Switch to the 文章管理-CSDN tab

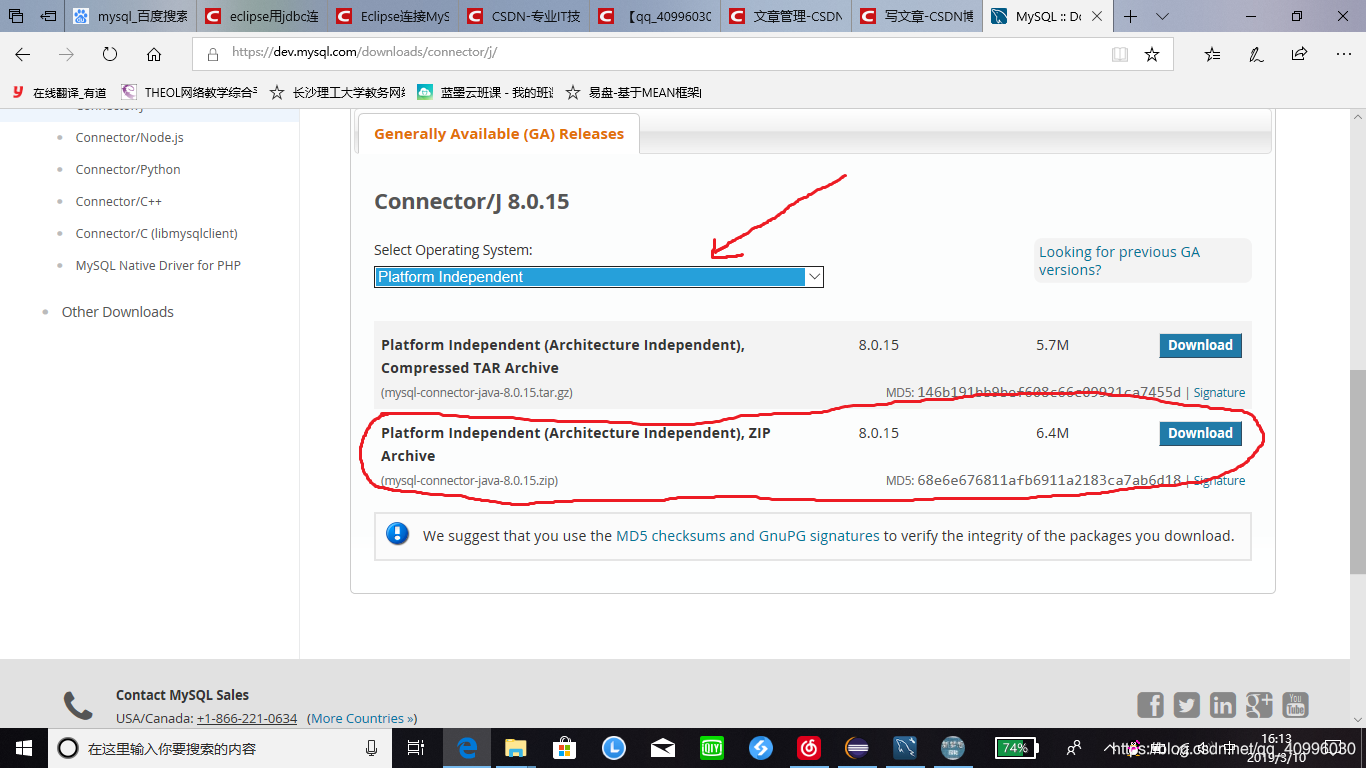point(787,16)
